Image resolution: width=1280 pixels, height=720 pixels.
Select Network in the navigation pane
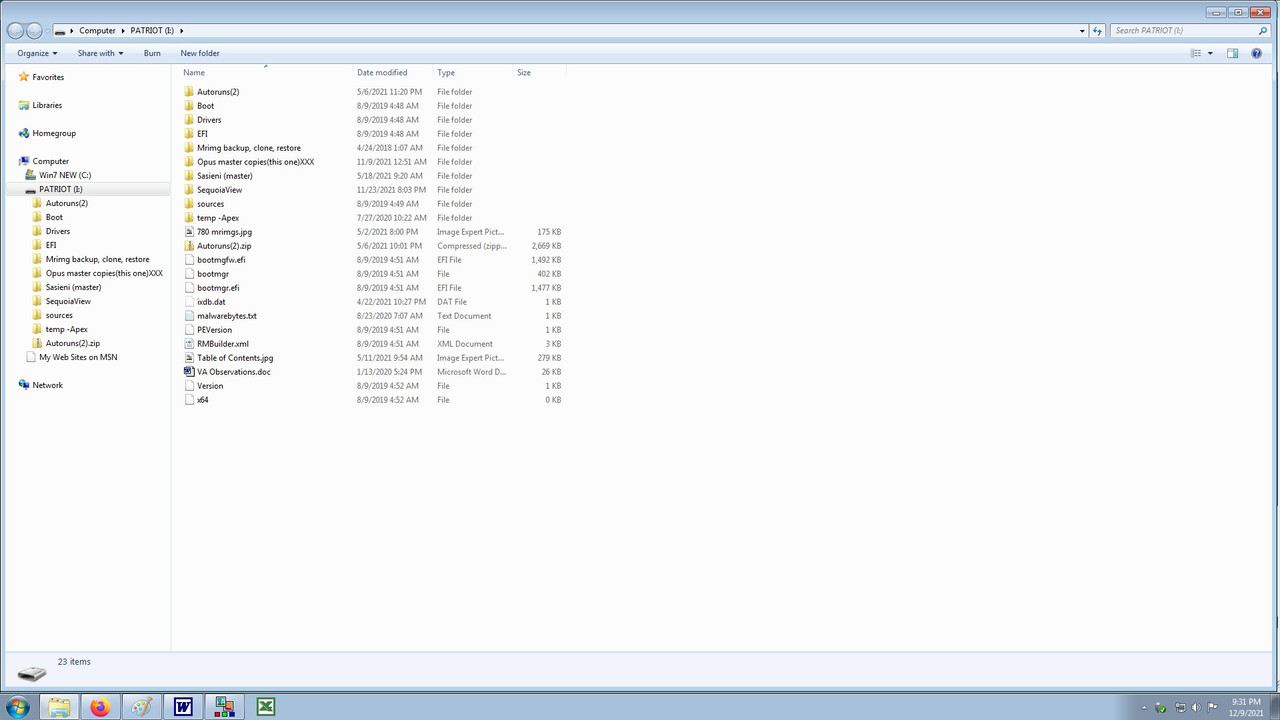pyautogui.click(x=47, y=385)
